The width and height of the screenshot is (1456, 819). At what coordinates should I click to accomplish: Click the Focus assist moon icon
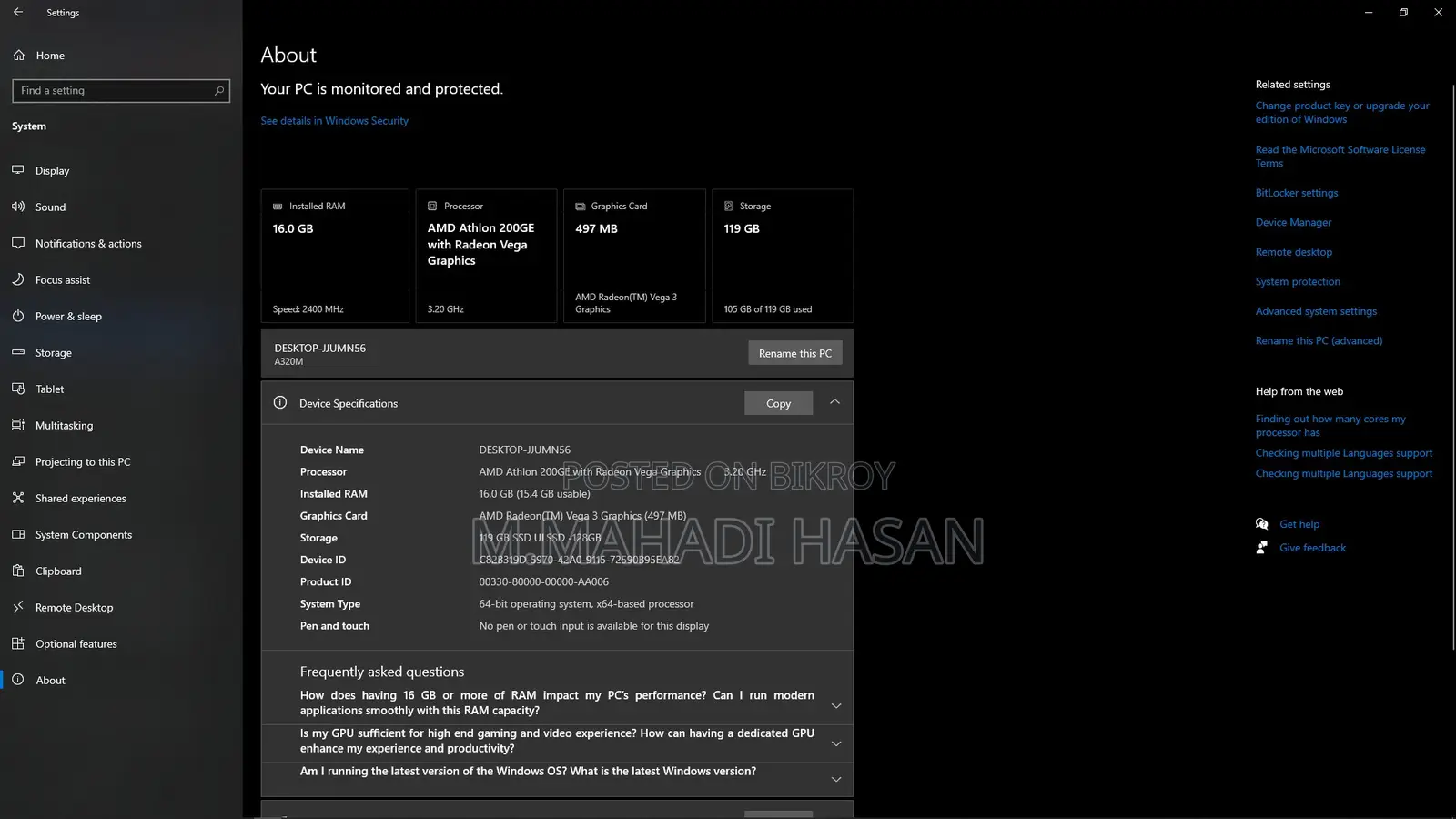pos(18,279)
